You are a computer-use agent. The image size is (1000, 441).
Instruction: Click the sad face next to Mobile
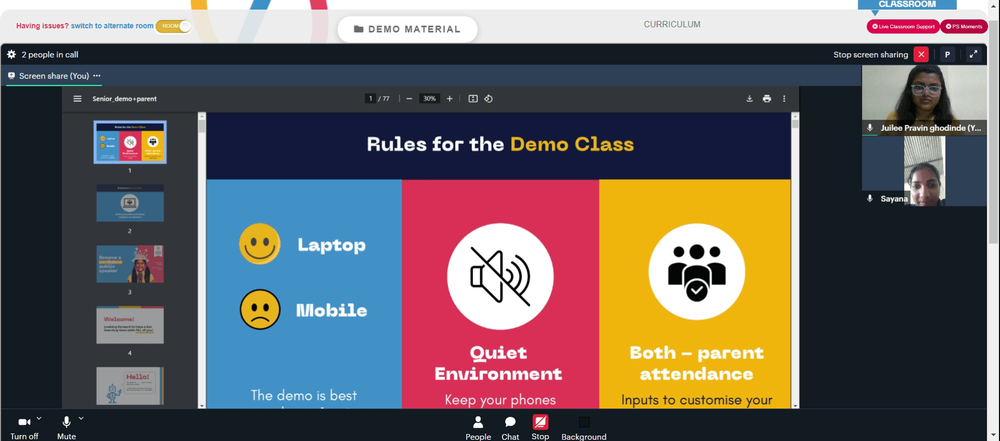point(260,310)
